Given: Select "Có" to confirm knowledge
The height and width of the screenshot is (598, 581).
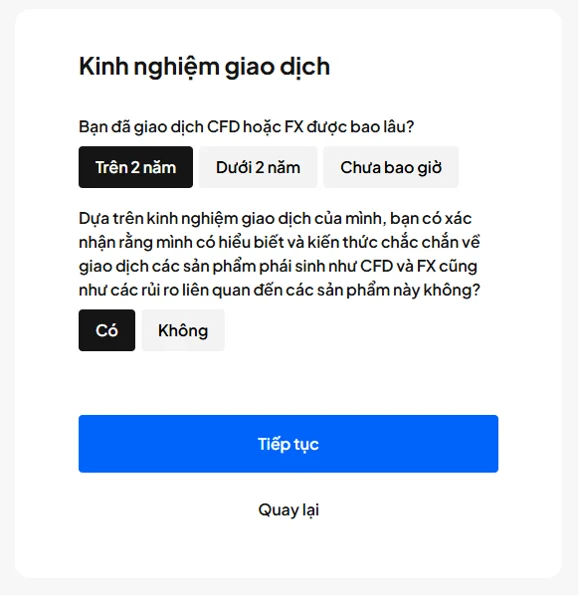Looking at the screenshot, I should point(107,331).
